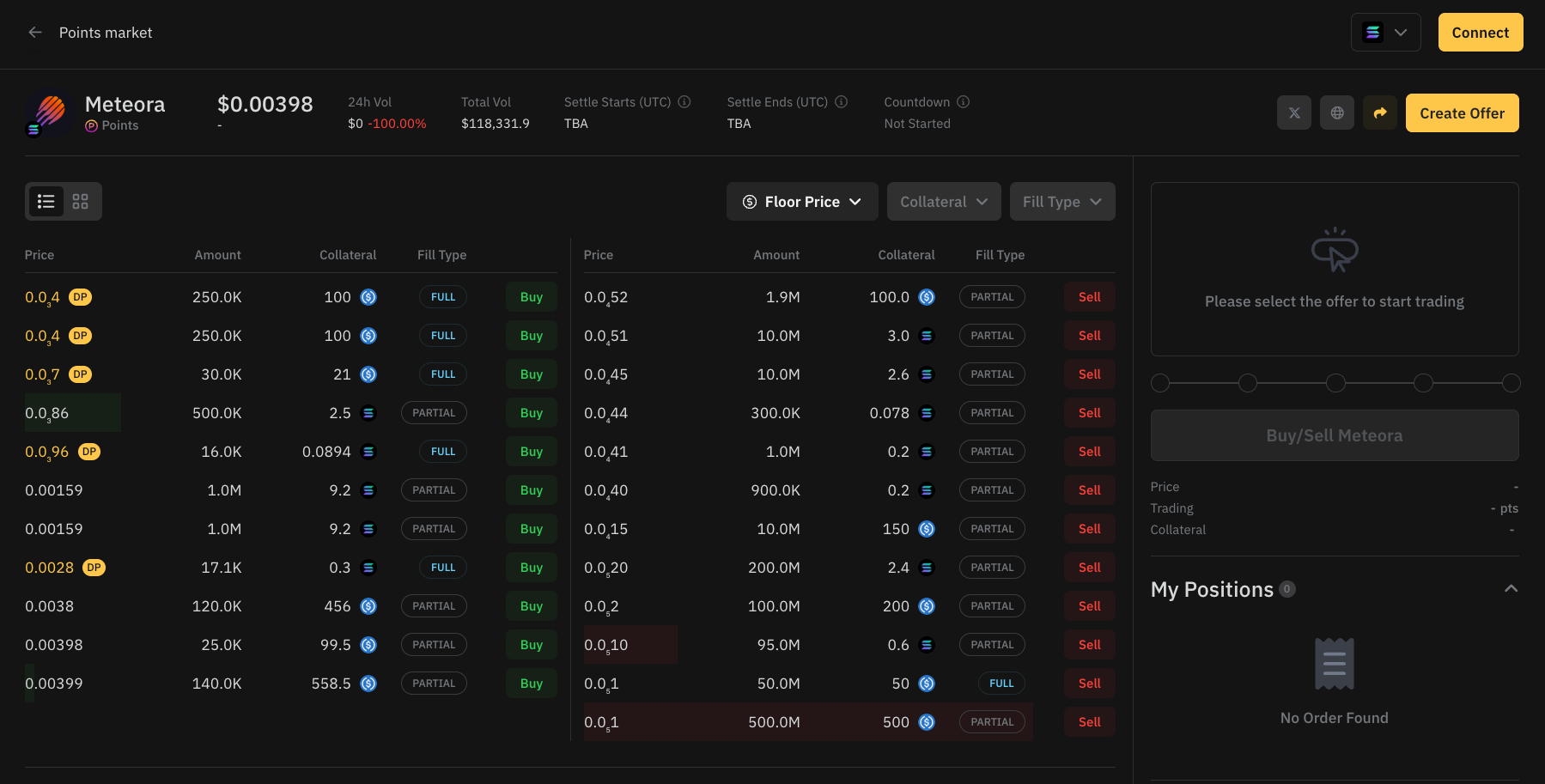Buy the 30.0K offer with 21 collateral

pyautogui.click(x=532, y=374)
